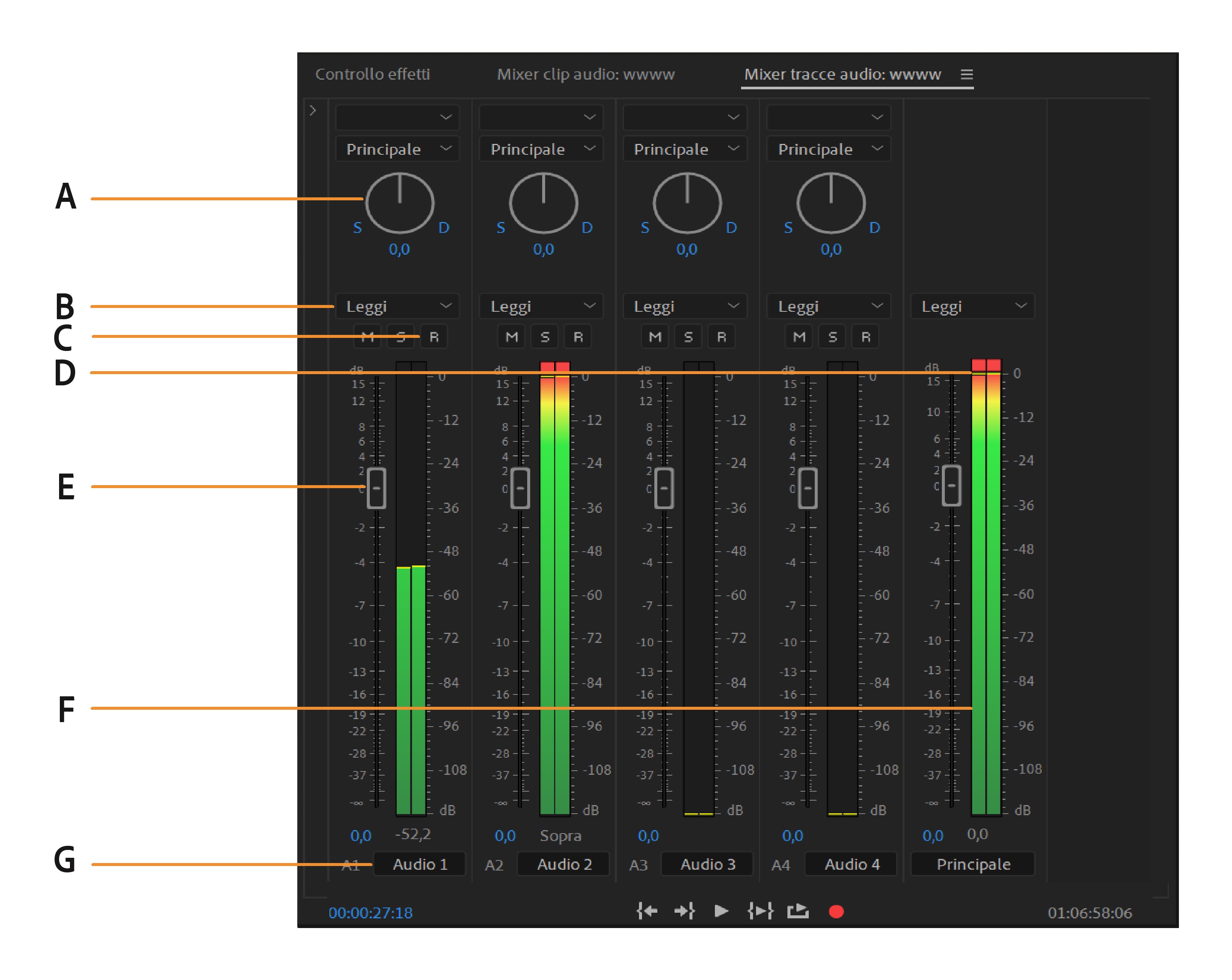Enable record on Audio 1 track
This screenshot has width=1232, height=980.
(434, 337)
